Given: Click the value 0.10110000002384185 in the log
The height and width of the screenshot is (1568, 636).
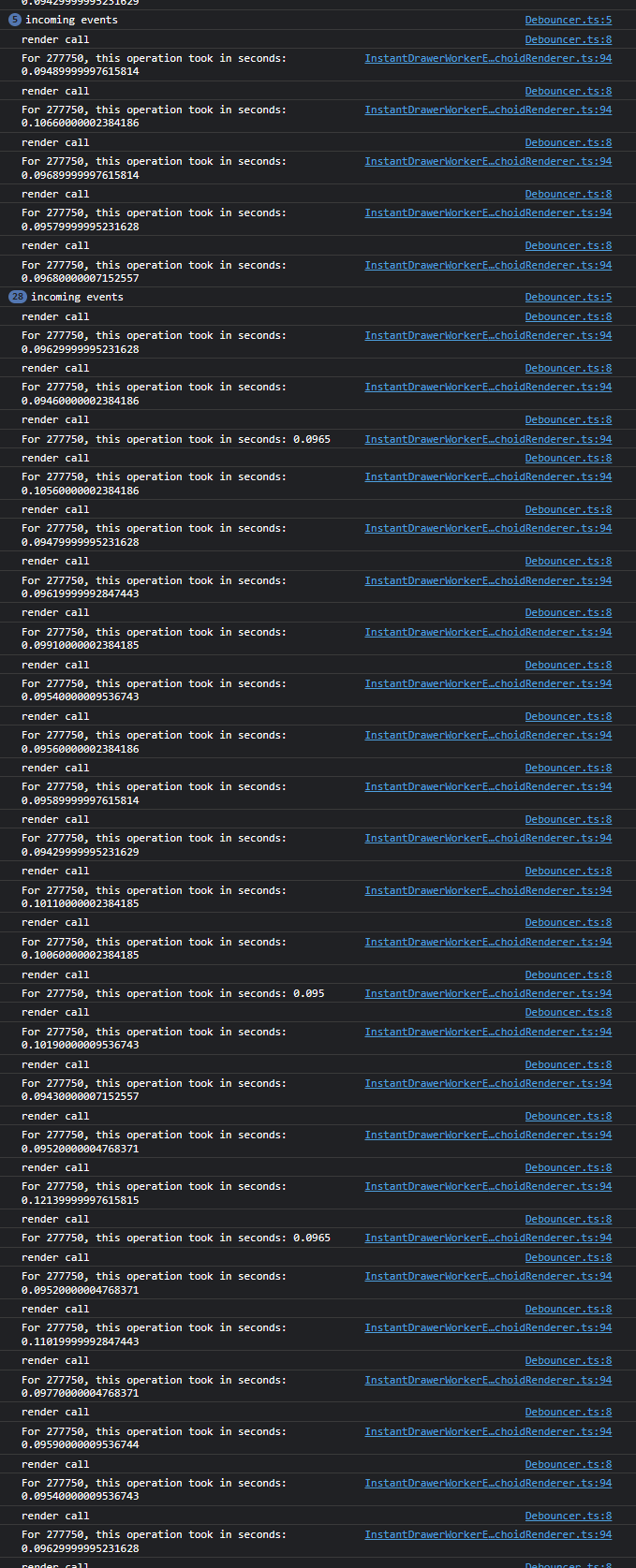Looking at the screenshot, I should click(x=81, y=903).
